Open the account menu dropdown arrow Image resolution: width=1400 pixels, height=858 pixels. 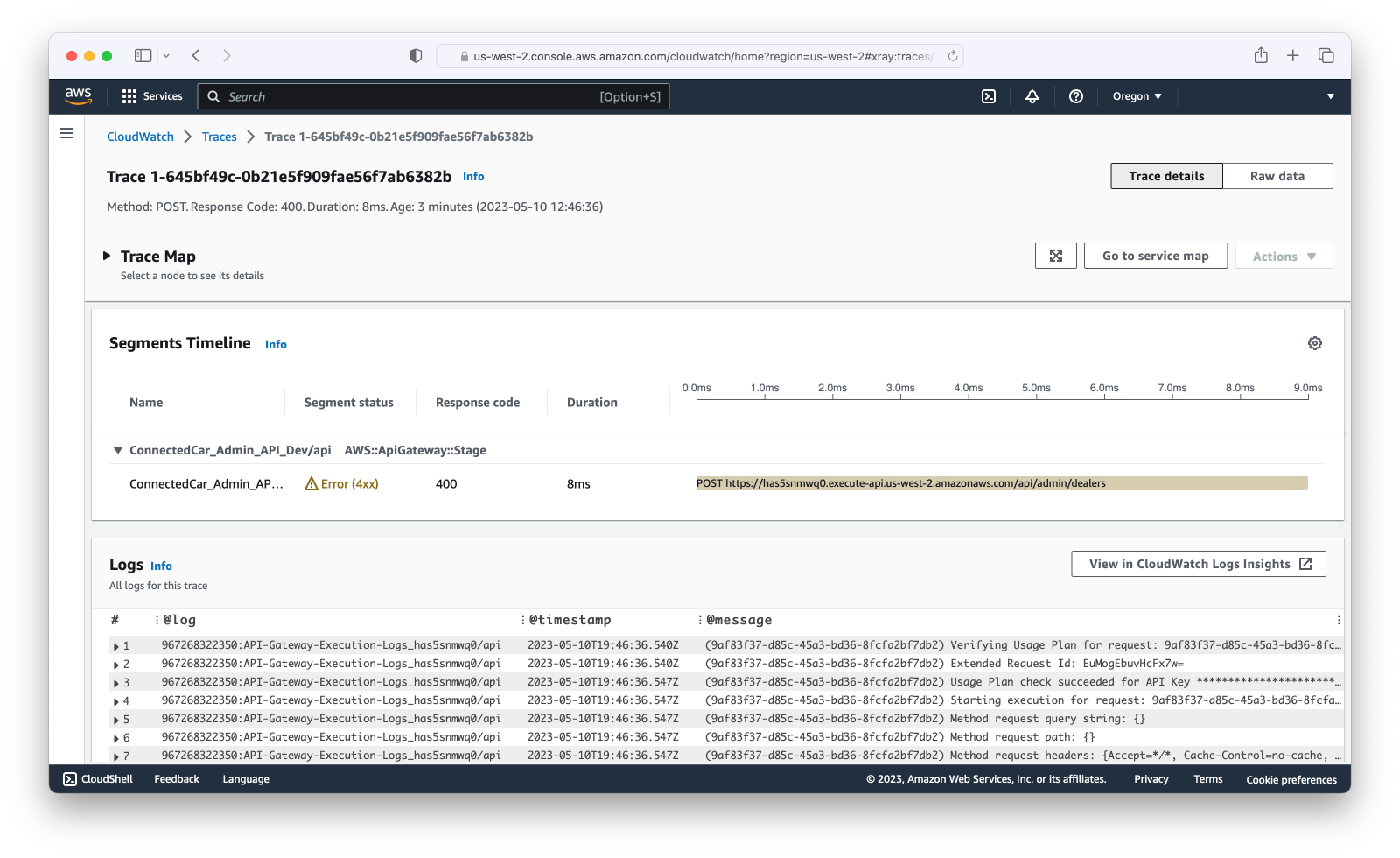click(x=1331, y=96)
